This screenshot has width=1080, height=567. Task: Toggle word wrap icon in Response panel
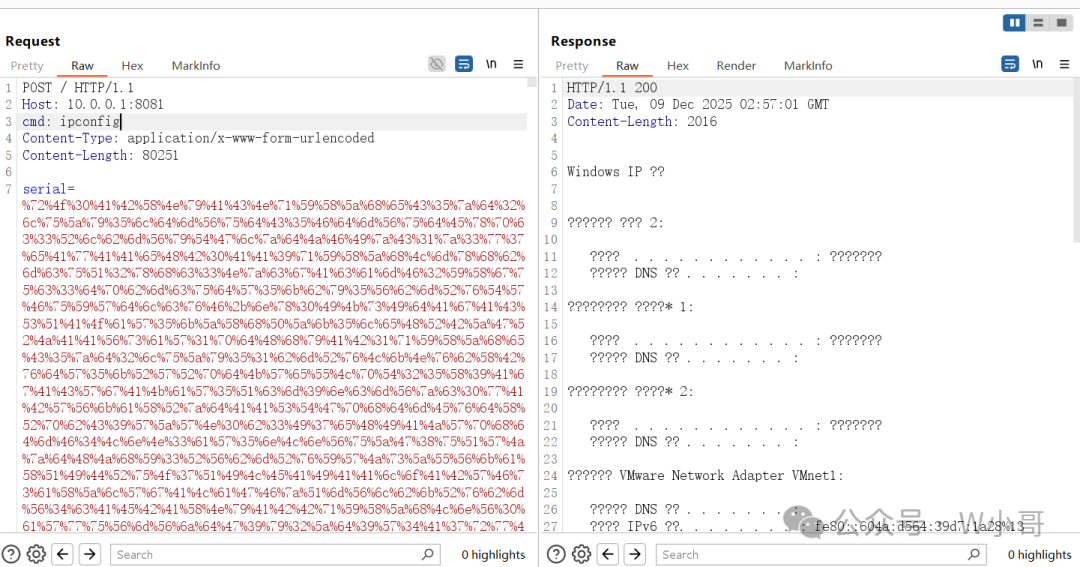click(1010, 64)
